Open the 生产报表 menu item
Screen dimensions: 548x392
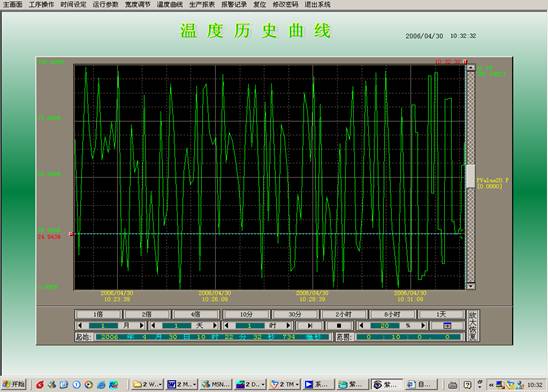click(x=202, y=5)
